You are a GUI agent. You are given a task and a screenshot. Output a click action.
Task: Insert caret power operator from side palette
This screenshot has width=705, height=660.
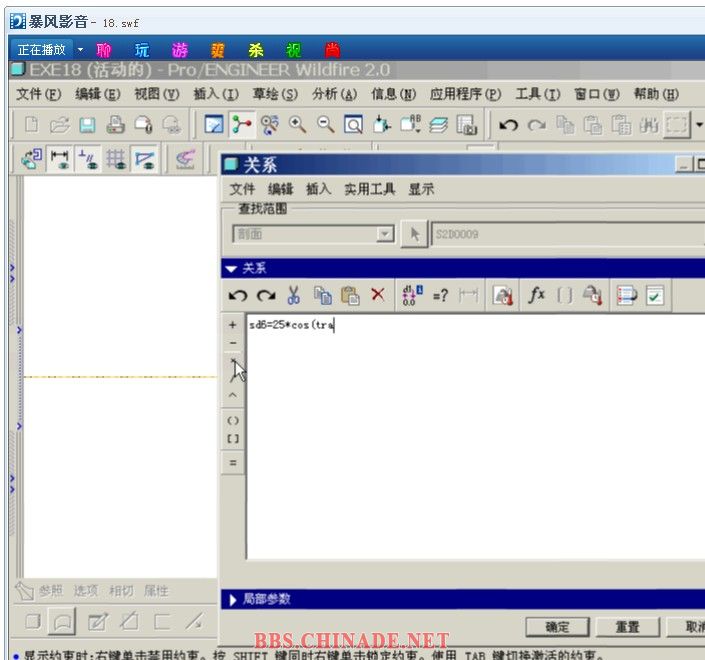point(232,395)
